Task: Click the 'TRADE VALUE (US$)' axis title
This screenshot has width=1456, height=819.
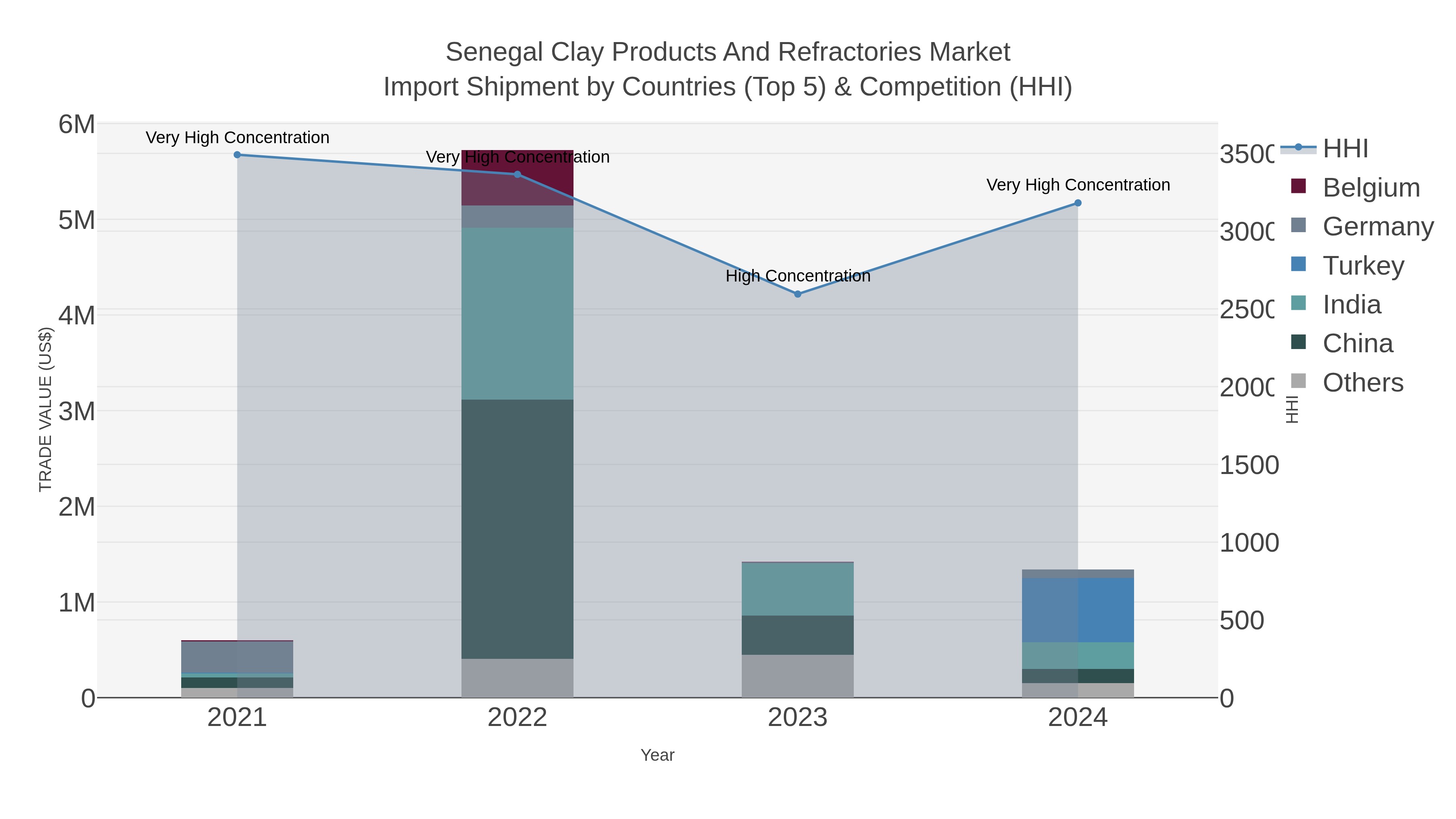Action: pyautogui.click(x=45, y=410)
